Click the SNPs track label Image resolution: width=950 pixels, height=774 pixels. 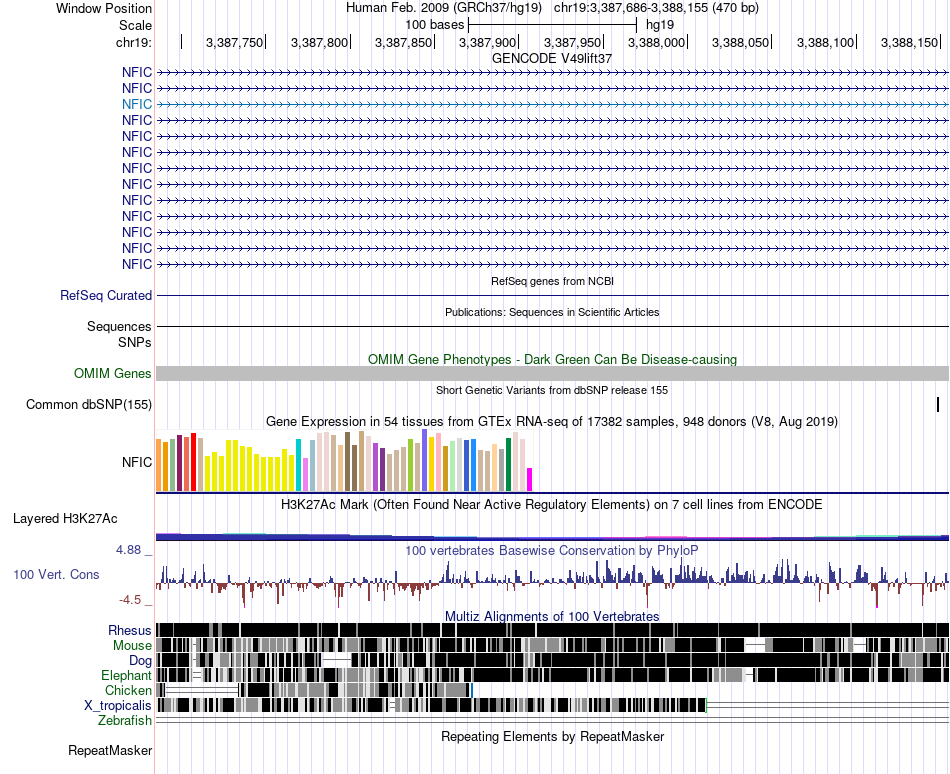135,342
